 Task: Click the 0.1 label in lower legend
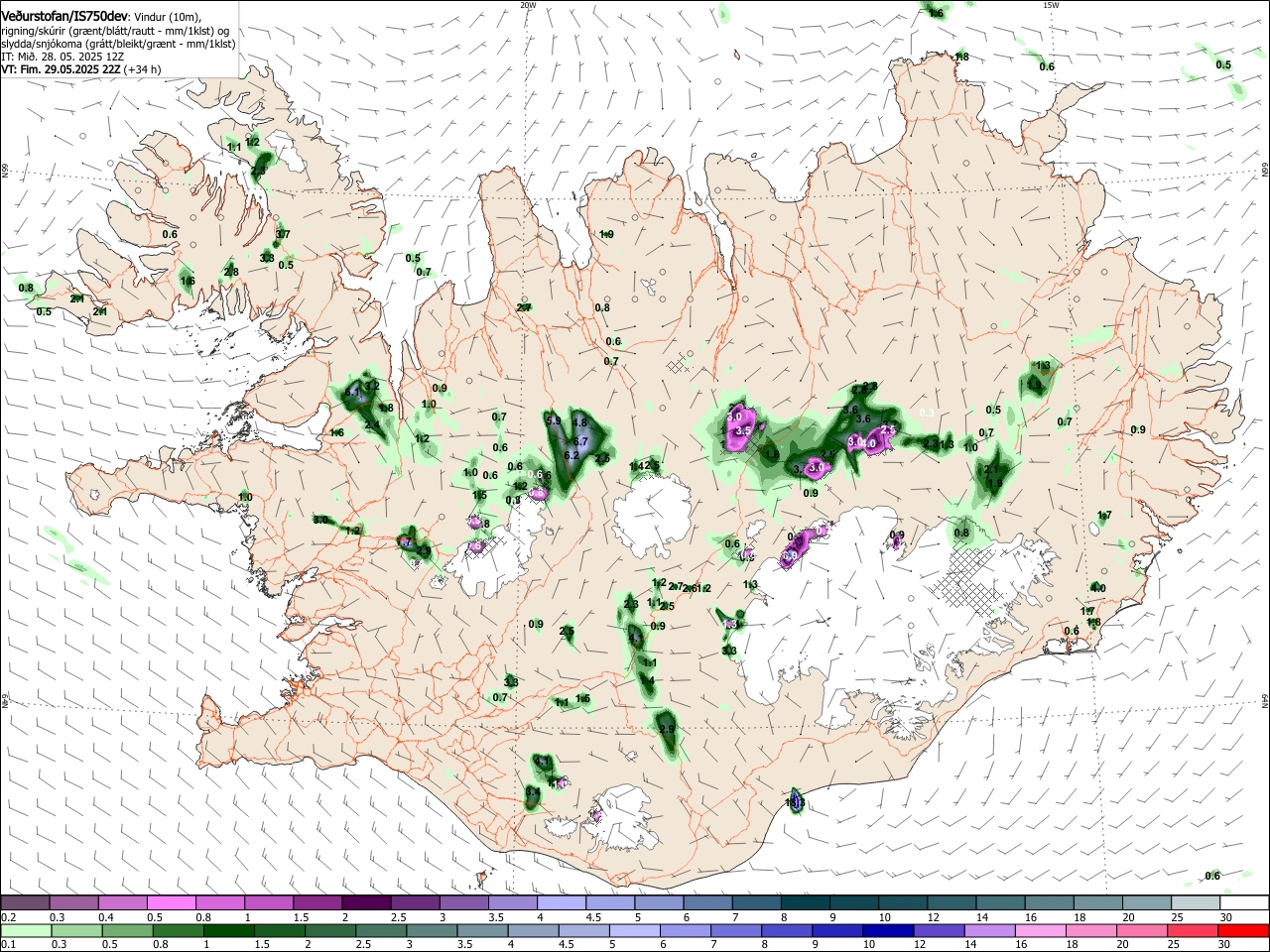pyautogui.click(x=8, y=944)
